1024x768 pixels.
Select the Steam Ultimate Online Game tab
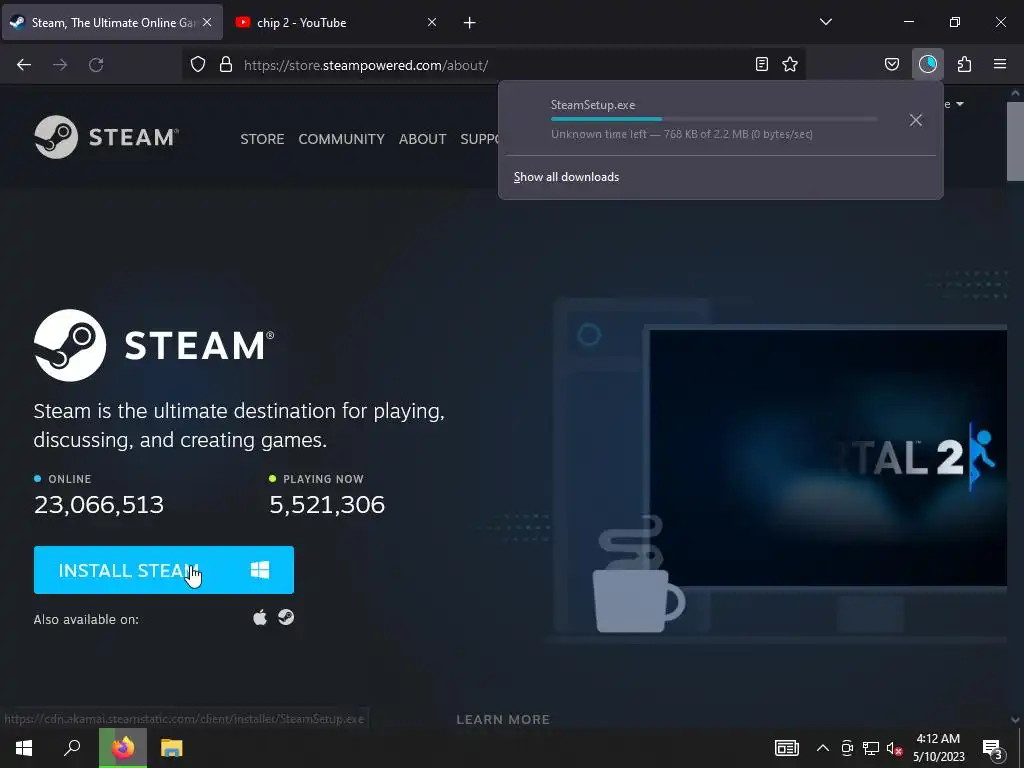(112, 22)
